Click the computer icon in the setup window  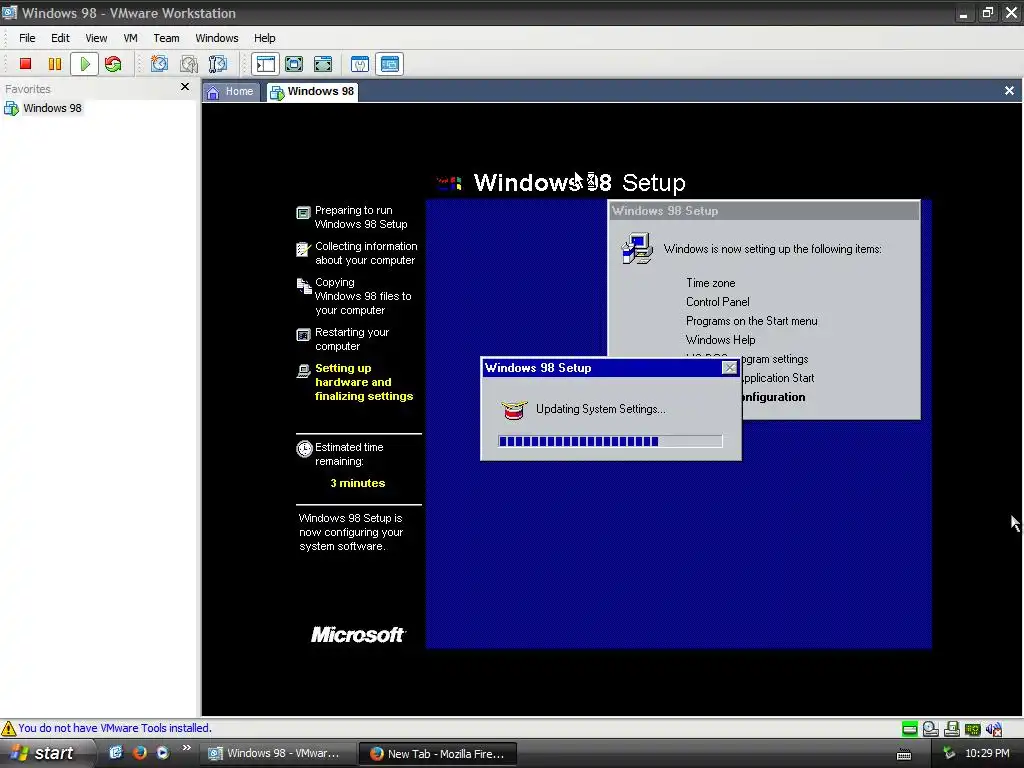point(637,248)
